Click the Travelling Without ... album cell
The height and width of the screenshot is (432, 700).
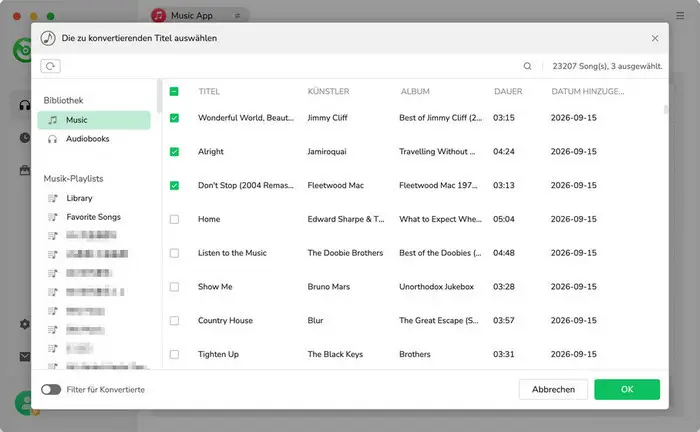coord(437,152)
